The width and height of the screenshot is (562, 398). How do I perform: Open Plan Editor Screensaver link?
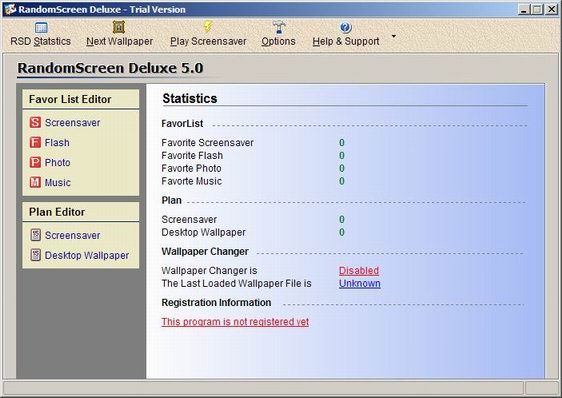[72, 235]
